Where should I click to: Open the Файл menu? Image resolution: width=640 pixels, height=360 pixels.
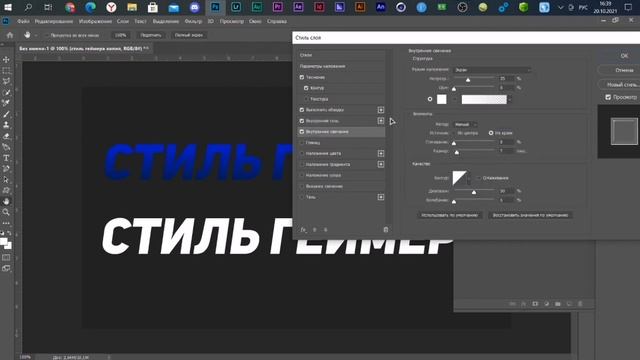pyautogui.click(x=23, y=21)
